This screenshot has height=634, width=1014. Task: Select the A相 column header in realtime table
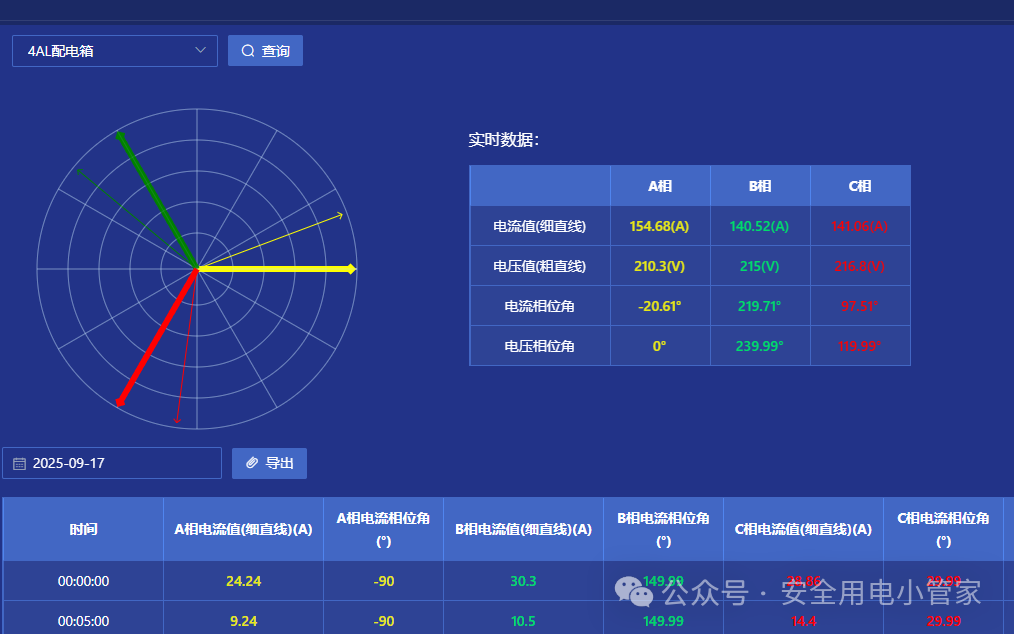pos(660,186)
